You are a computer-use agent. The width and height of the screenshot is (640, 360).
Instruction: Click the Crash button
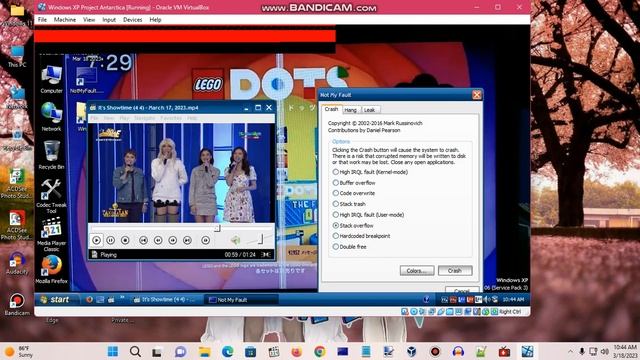click(455, 271)
